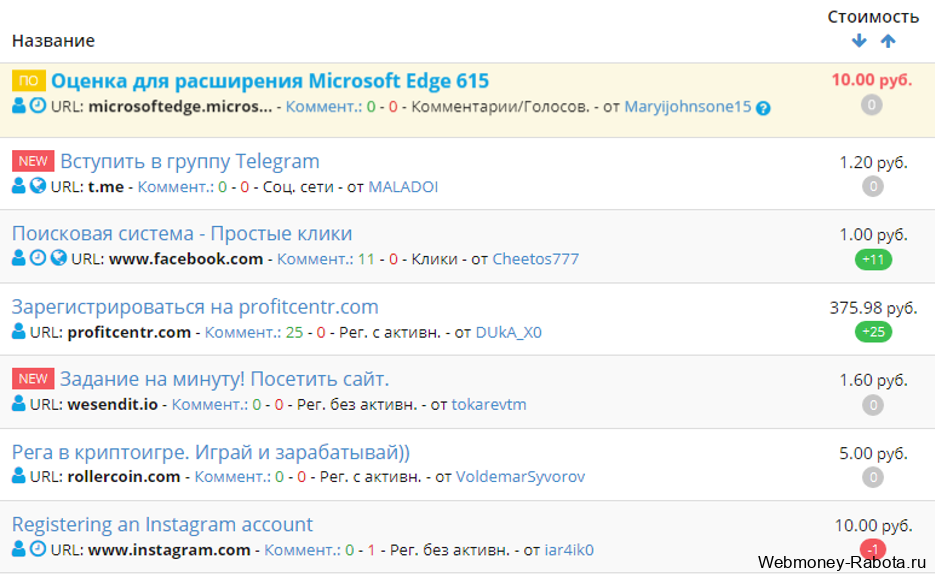Open author profile MALADOI
935x580 pixels.
click(403, 187)
